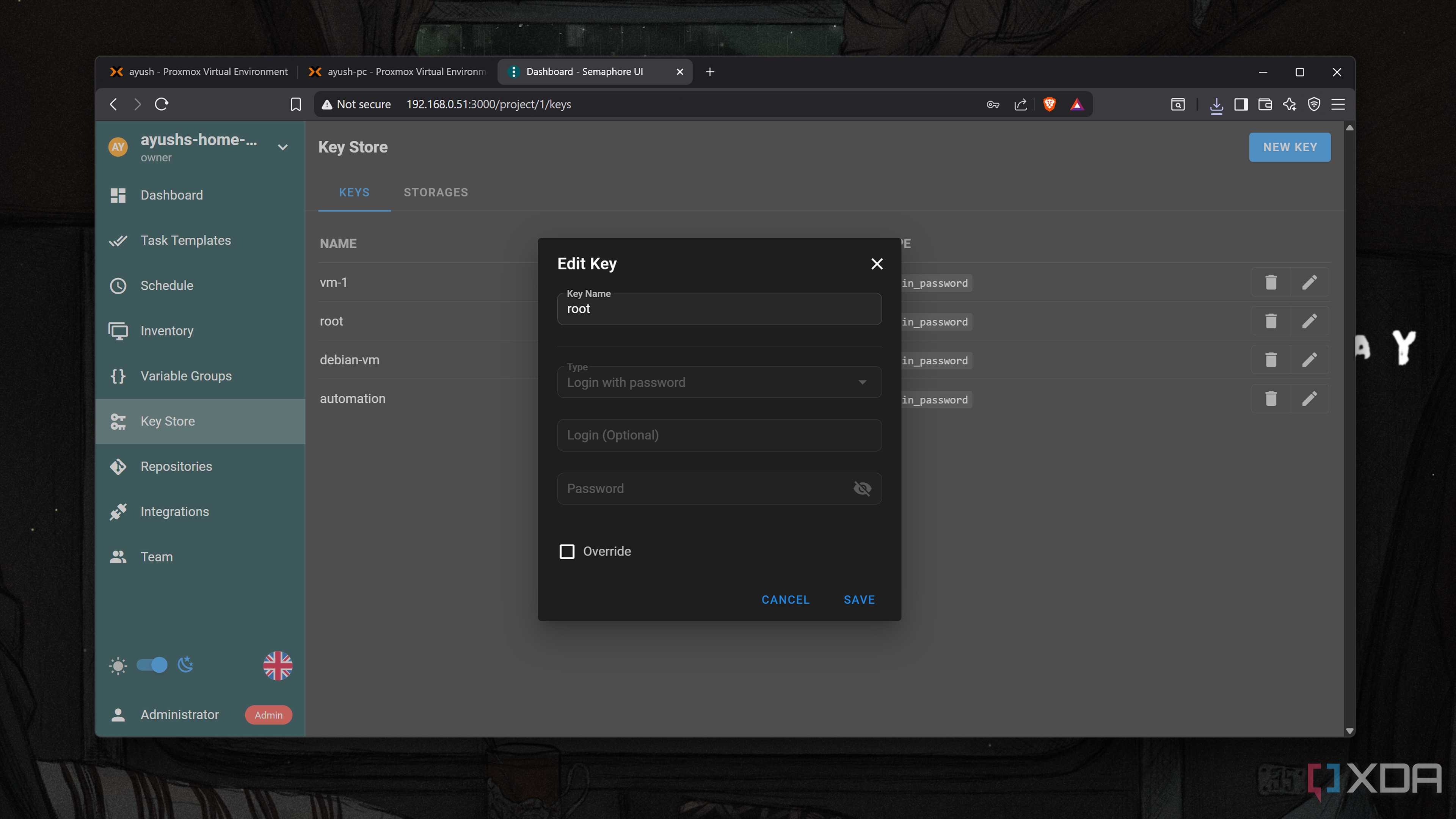Open the Type dropdown

719,382
